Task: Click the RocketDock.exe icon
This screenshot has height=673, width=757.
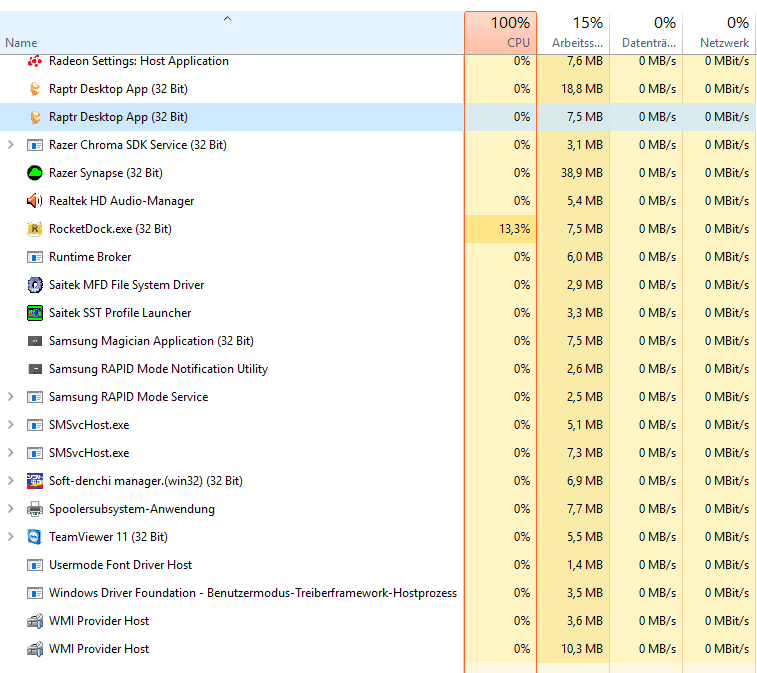Action: (x=35, y=229)
